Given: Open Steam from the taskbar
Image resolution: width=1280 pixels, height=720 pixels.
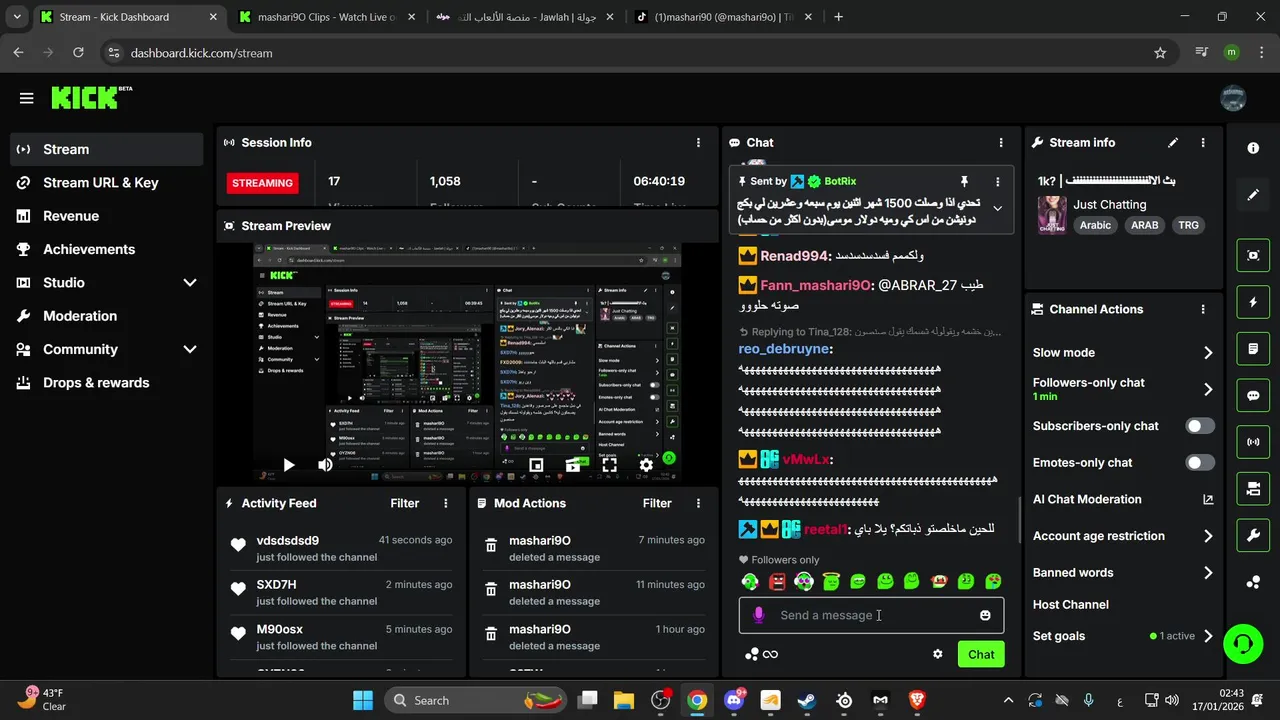Looking at the screenshot, I should pyautogui.click(x=807, y=700).
